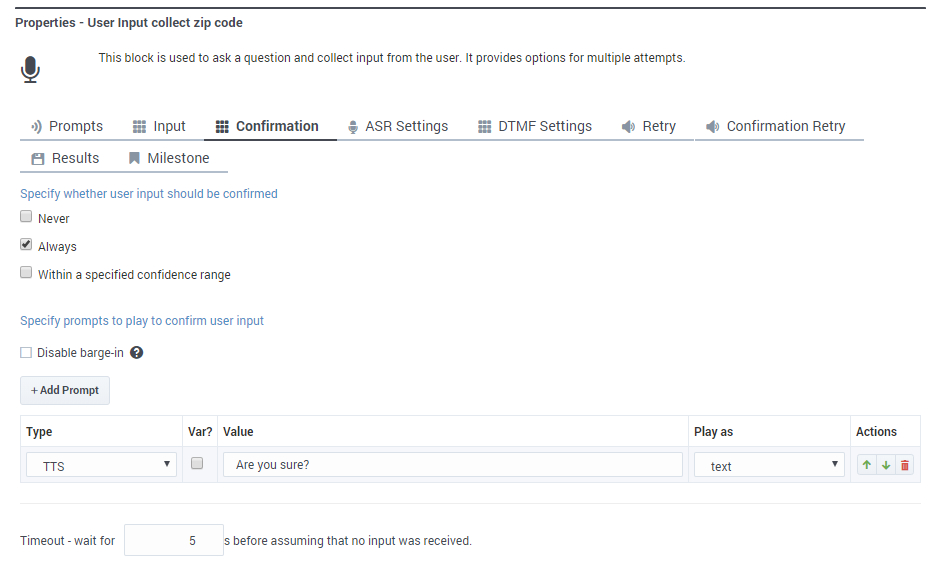Click the Timeout value field

(x=174, y=539)
